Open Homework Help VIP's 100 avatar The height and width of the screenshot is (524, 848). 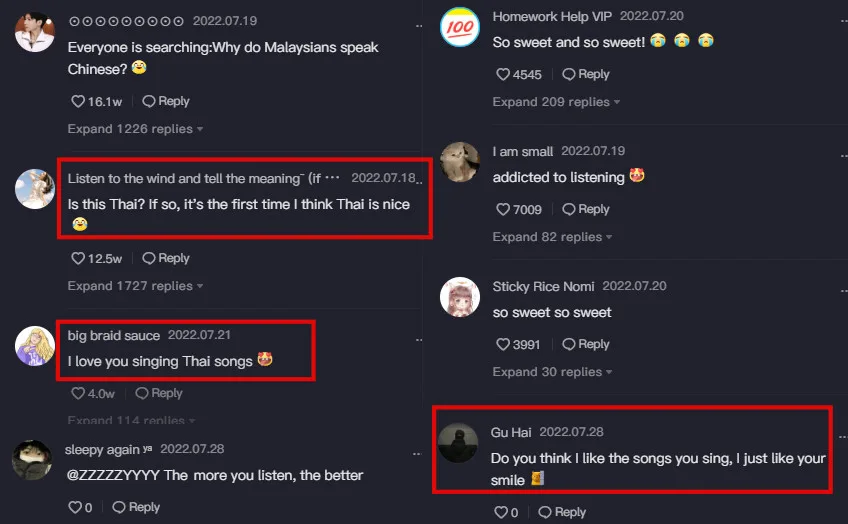click(x=460, y=27)
